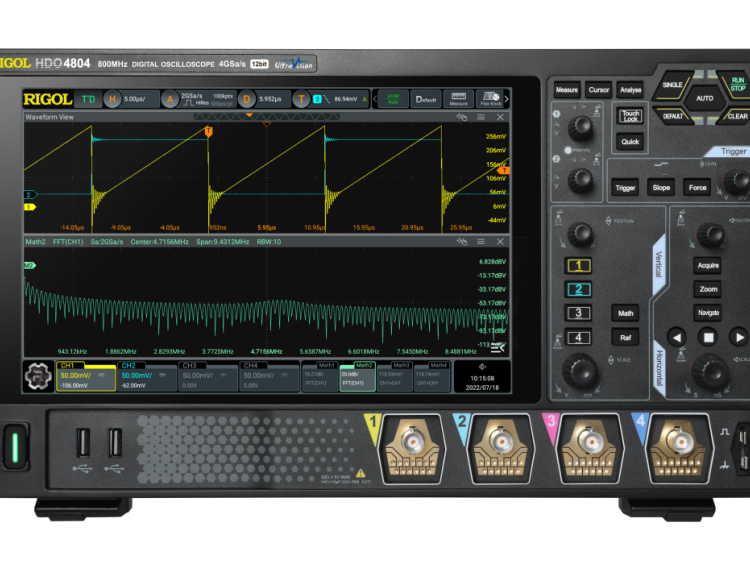Viewport: 750px width, 564px height.
Task: Toggle channel 1 with yellow button
Action: coord(579,266)
